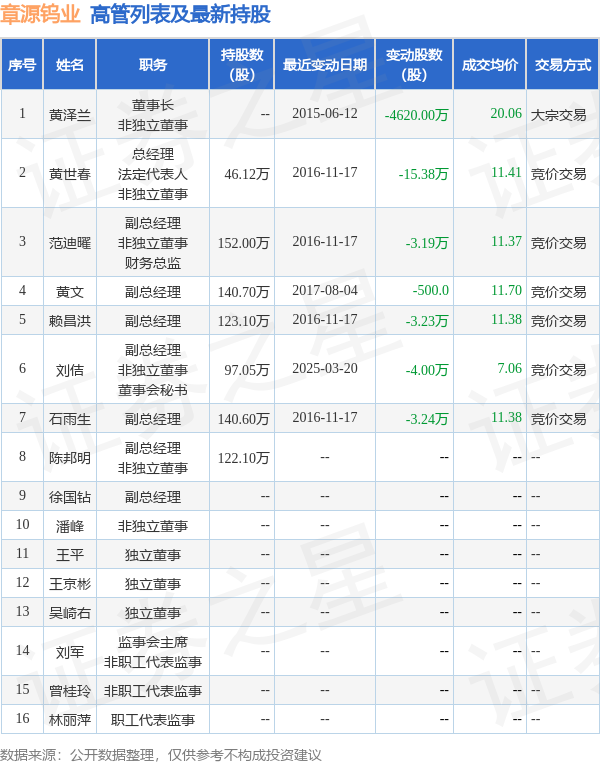
Task: Select the name 曾桂玲
Action: (70, 691)
